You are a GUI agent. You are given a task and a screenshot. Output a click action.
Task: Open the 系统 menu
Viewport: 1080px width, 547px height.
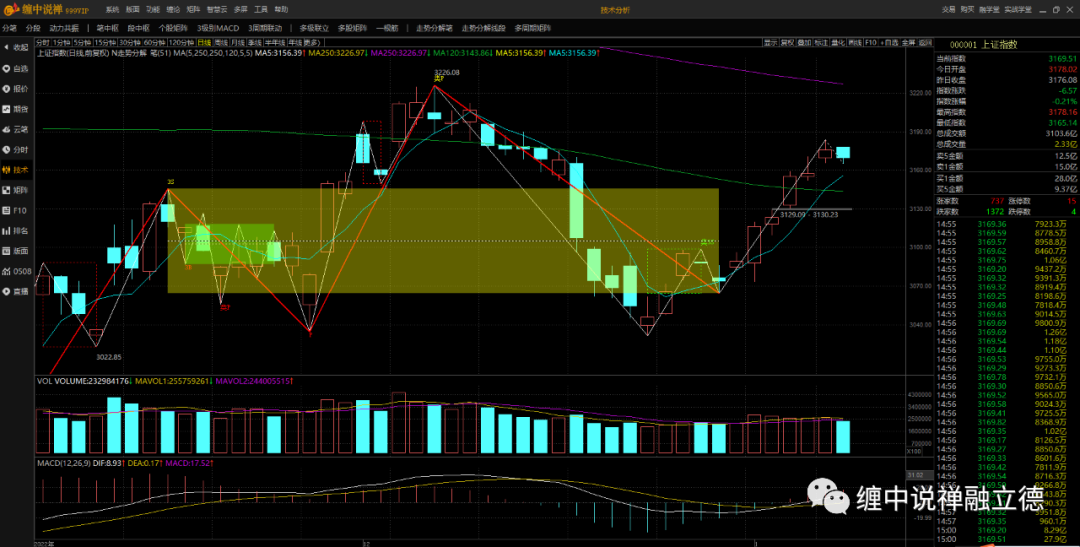coord(112,10)
